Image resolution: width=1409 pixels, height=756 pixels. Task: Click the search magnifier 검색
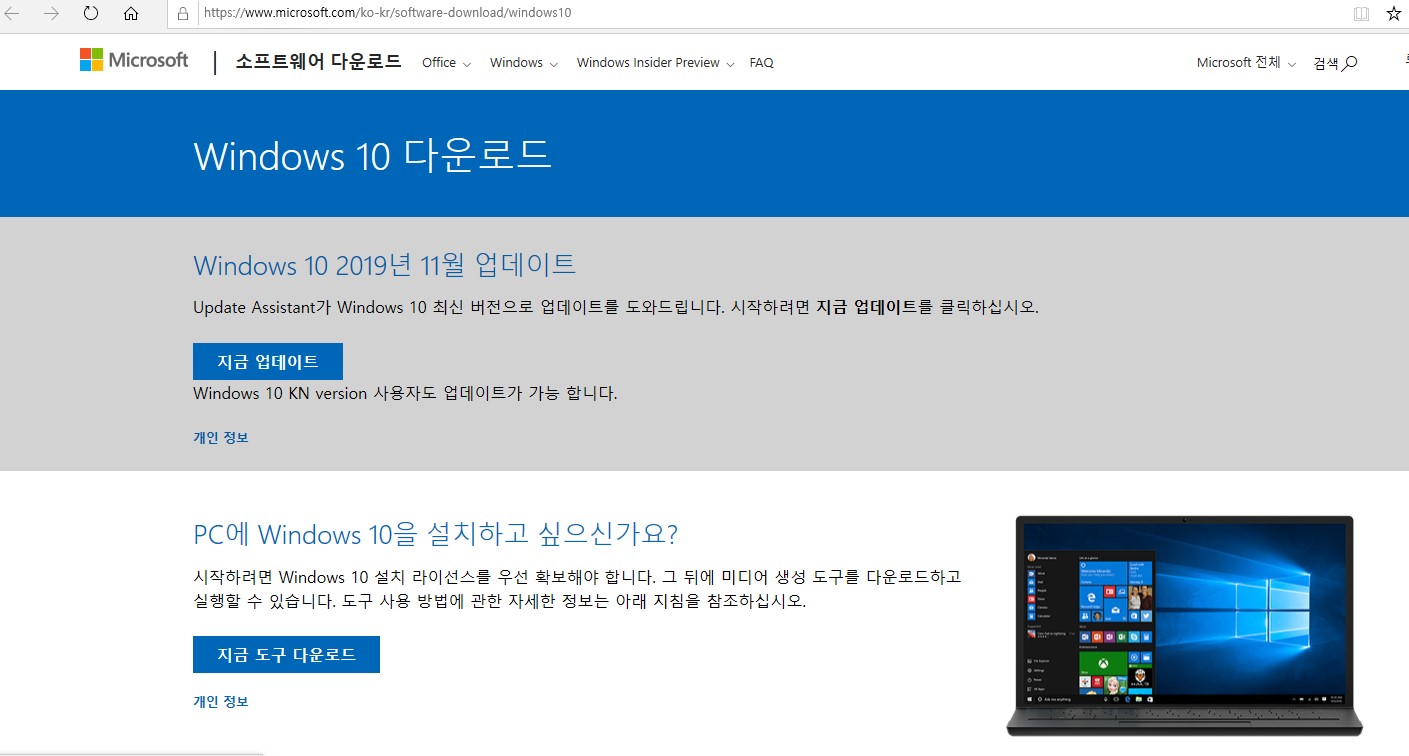coord(1335,63)
